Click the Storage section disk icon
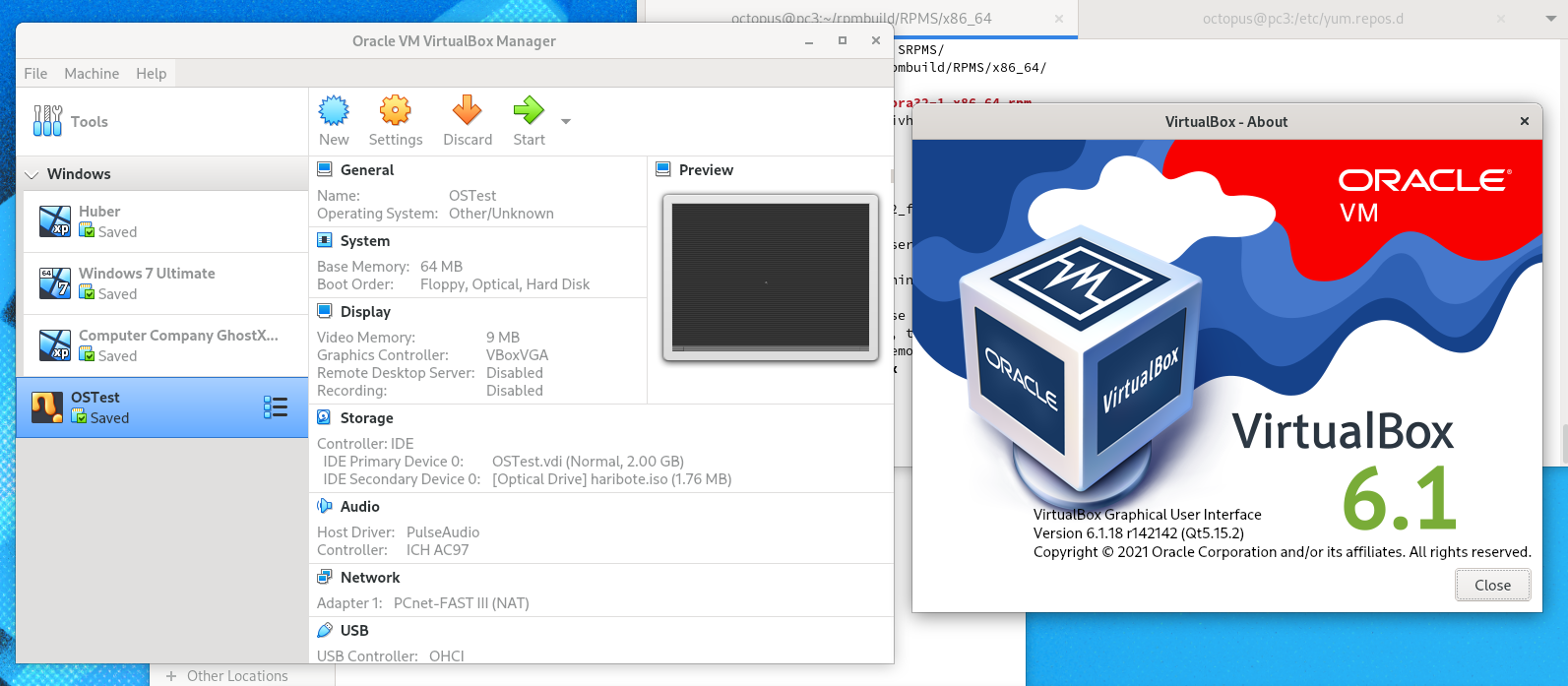This screenshot has height=686, width=1568. [x=325, y=417]
